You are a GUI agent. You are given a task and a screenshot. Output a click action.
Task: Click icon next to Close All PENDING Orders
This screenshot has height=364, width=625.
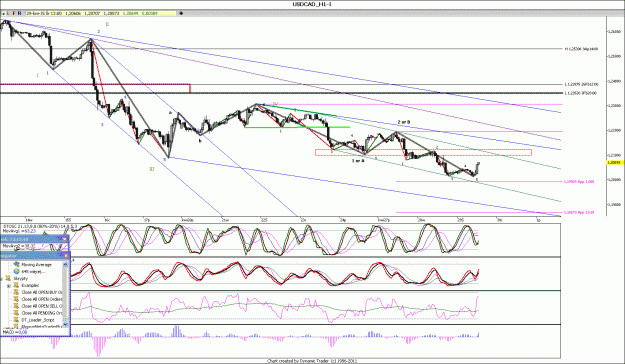click(x=16, y=313)
